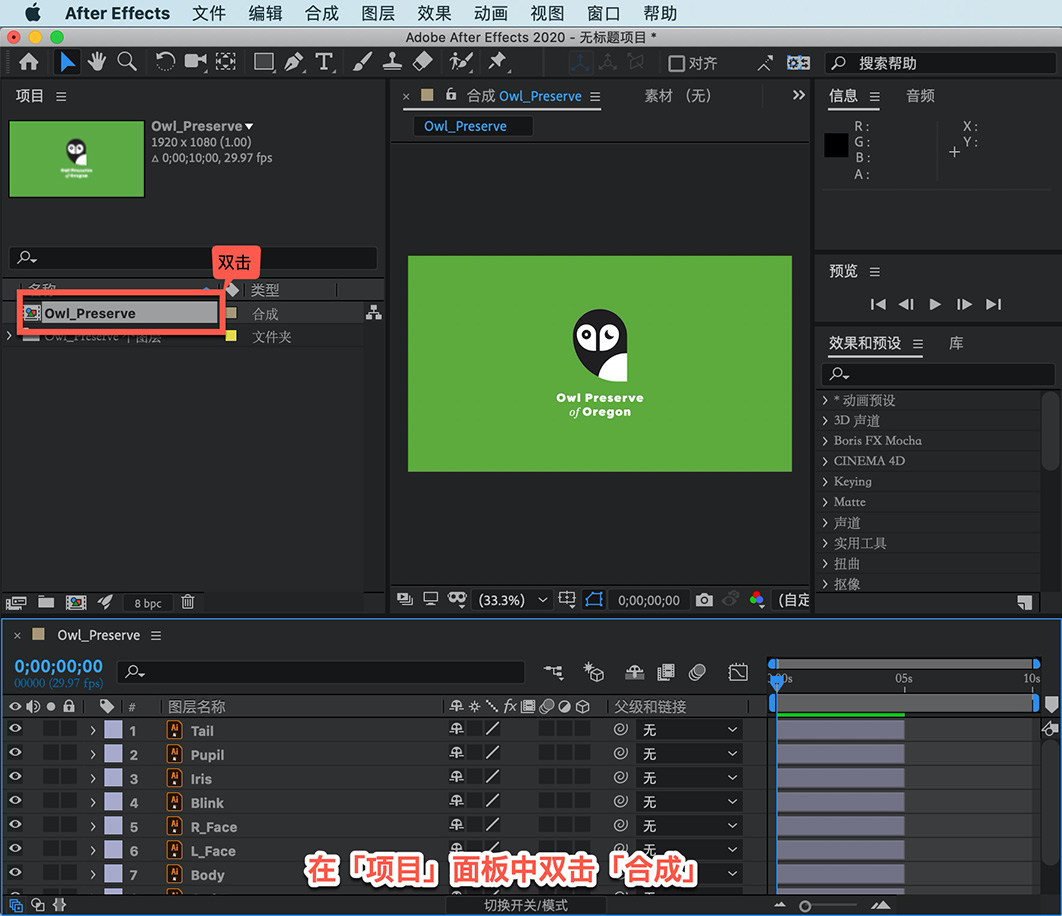
Task: Hide the Tail layer with eye icon
Action: tap(15, 729)
